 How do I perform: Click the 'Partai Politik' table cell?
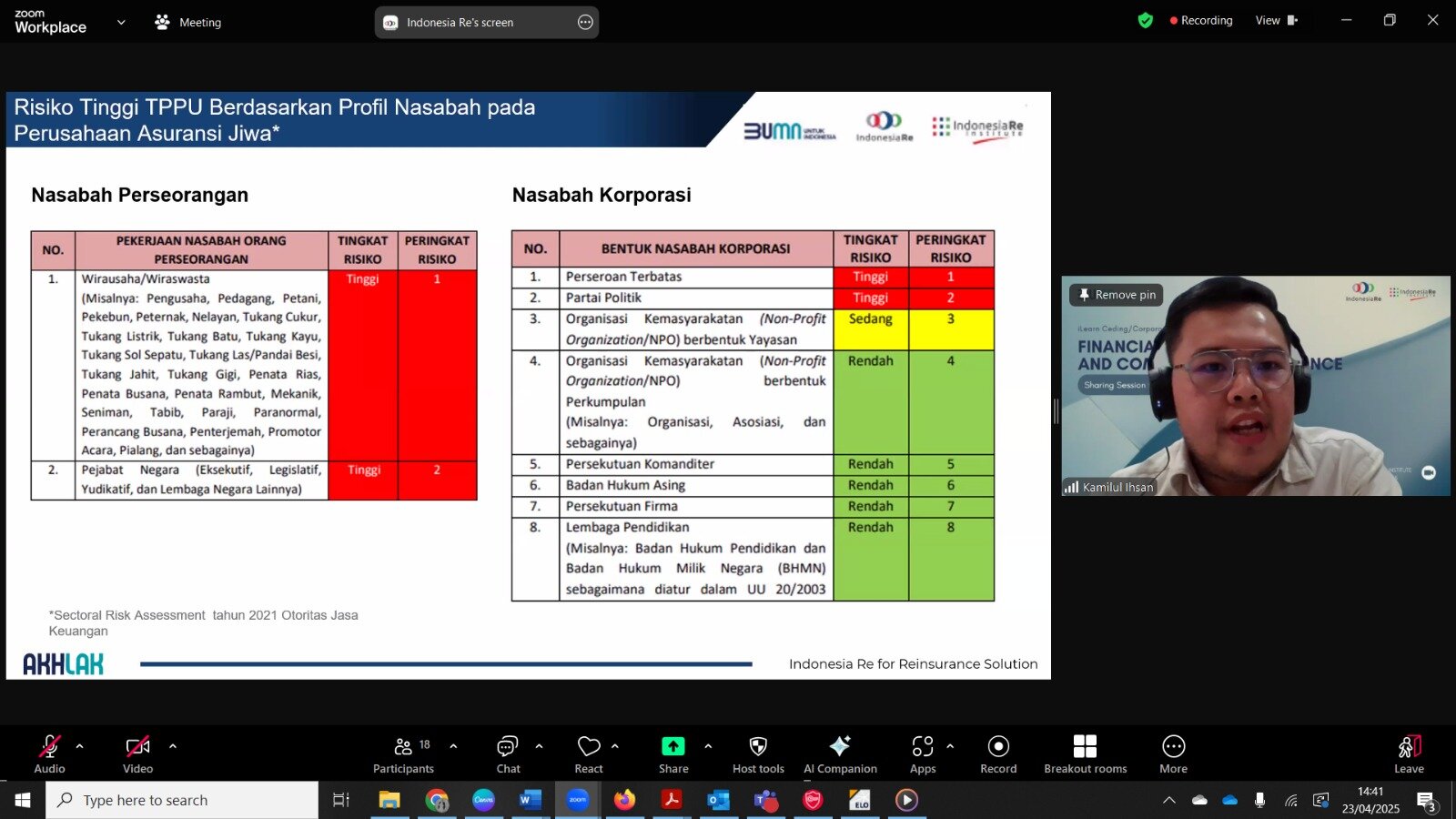[x=696, y=298]
